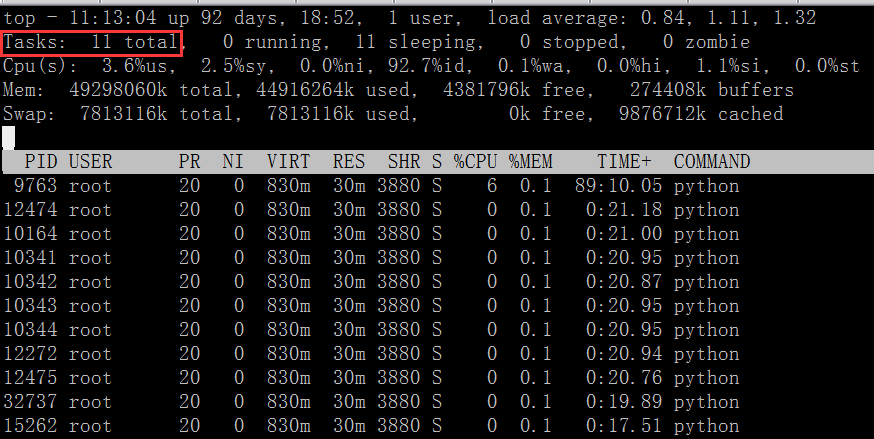Select PID 15262 in the process list
The image size is (874, 439).
tap(30, 426)
